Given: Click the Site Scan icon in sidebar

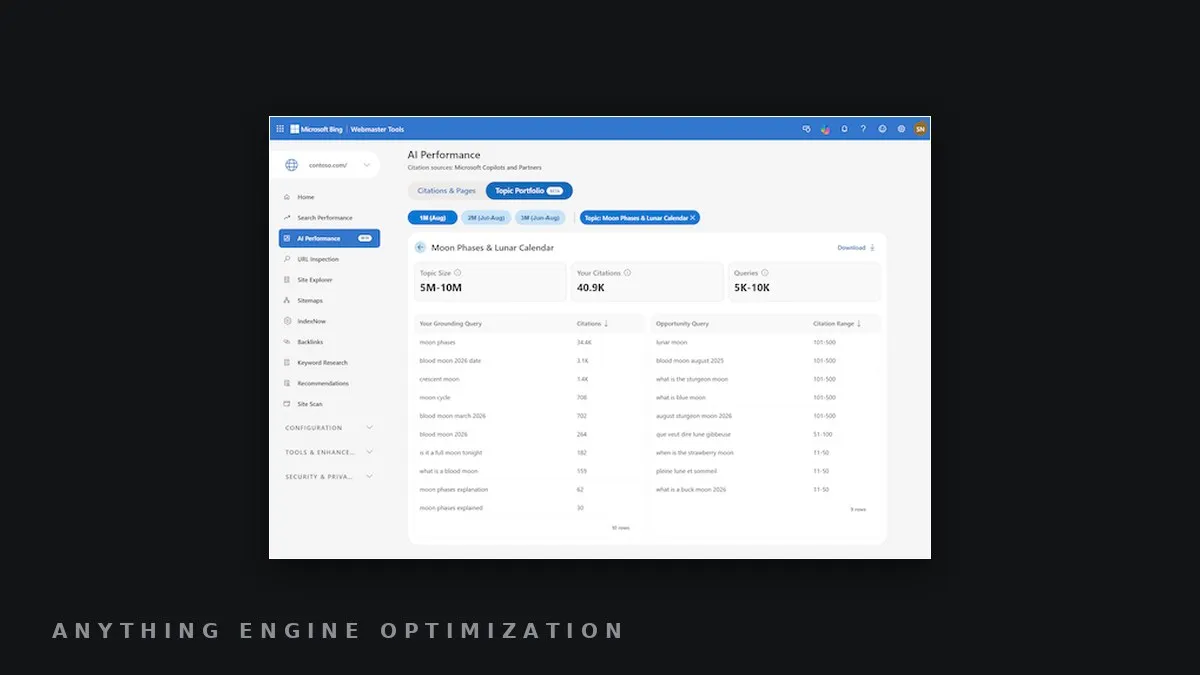Looking at the screenshot, I should tap(287, 404).
